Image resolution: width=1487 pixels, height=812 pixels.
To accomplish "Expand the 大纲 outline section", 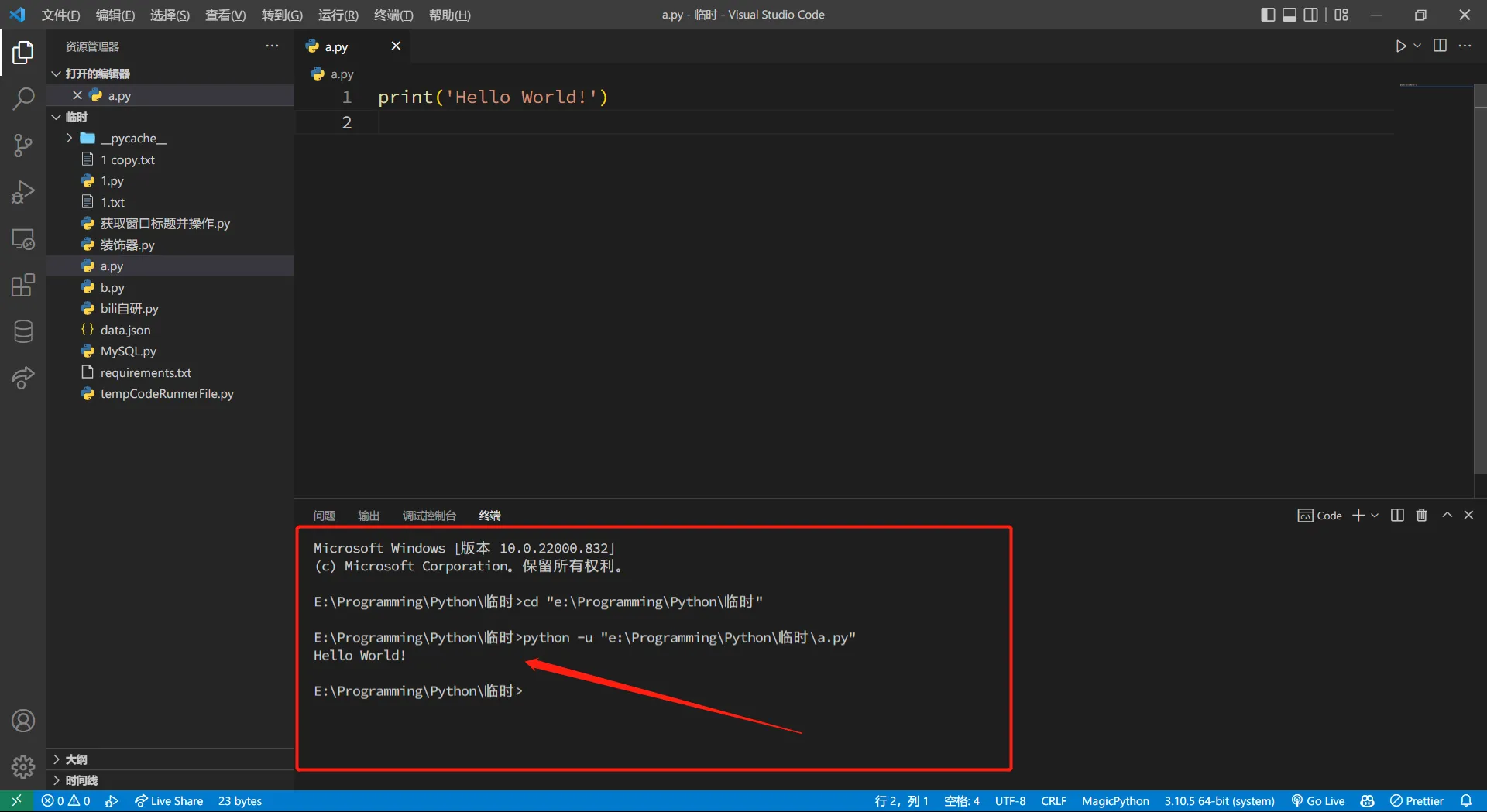I will [76, 759].
